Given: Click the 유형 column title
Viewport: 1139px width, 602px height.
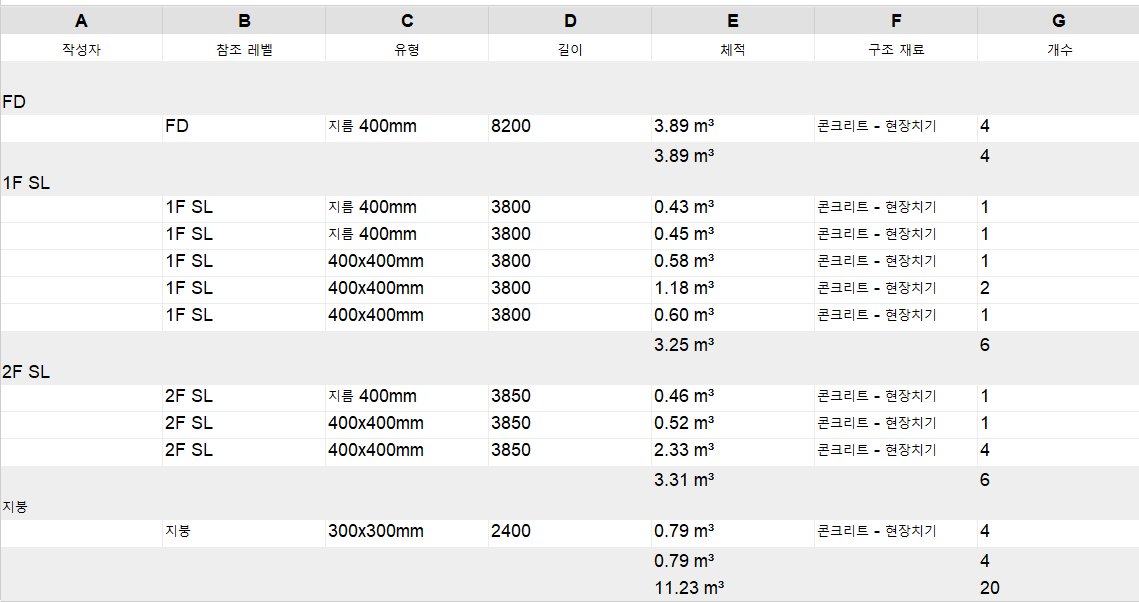Looking at the screenshot, I should [x=407, y=49].
